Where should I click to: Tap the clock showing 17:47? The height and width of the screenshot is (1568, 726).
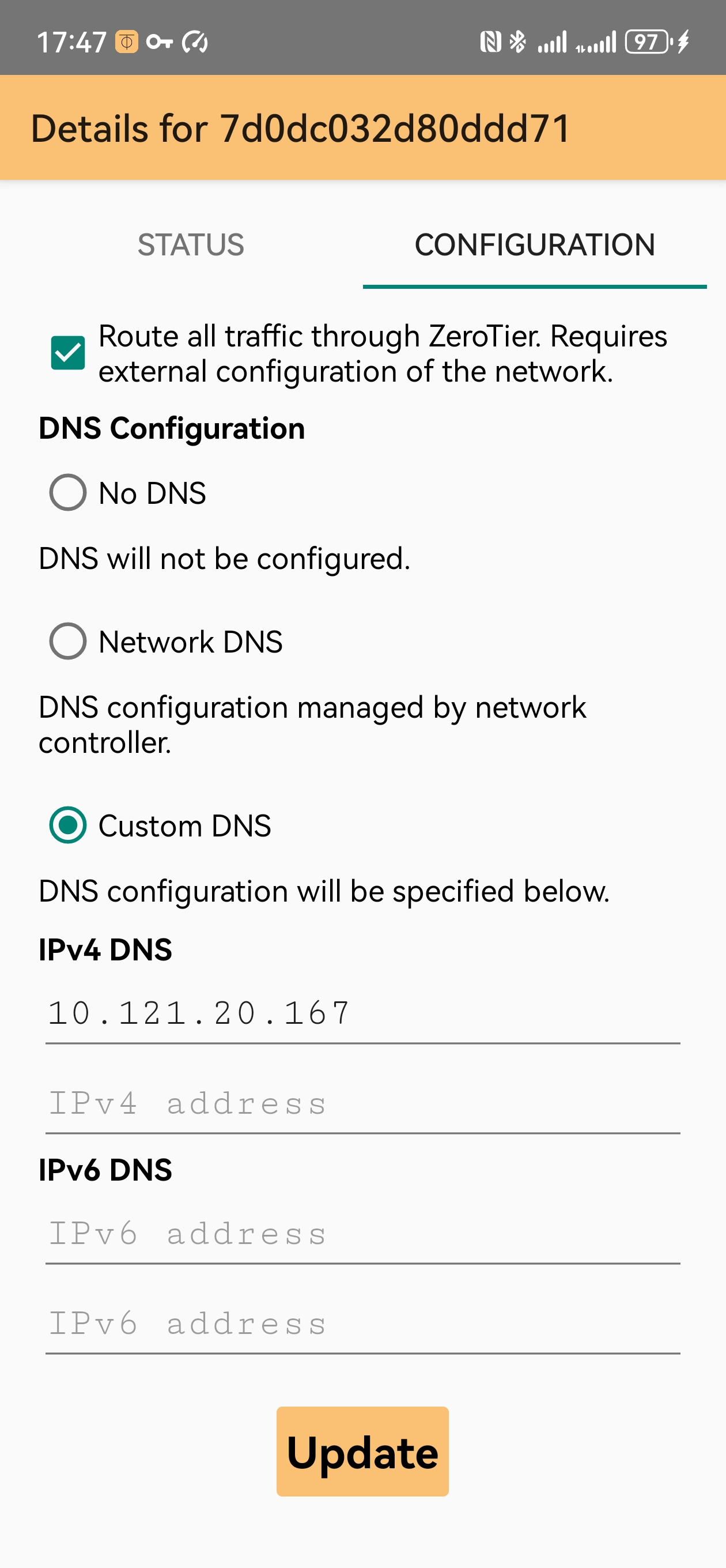click(x=72, y=43)
